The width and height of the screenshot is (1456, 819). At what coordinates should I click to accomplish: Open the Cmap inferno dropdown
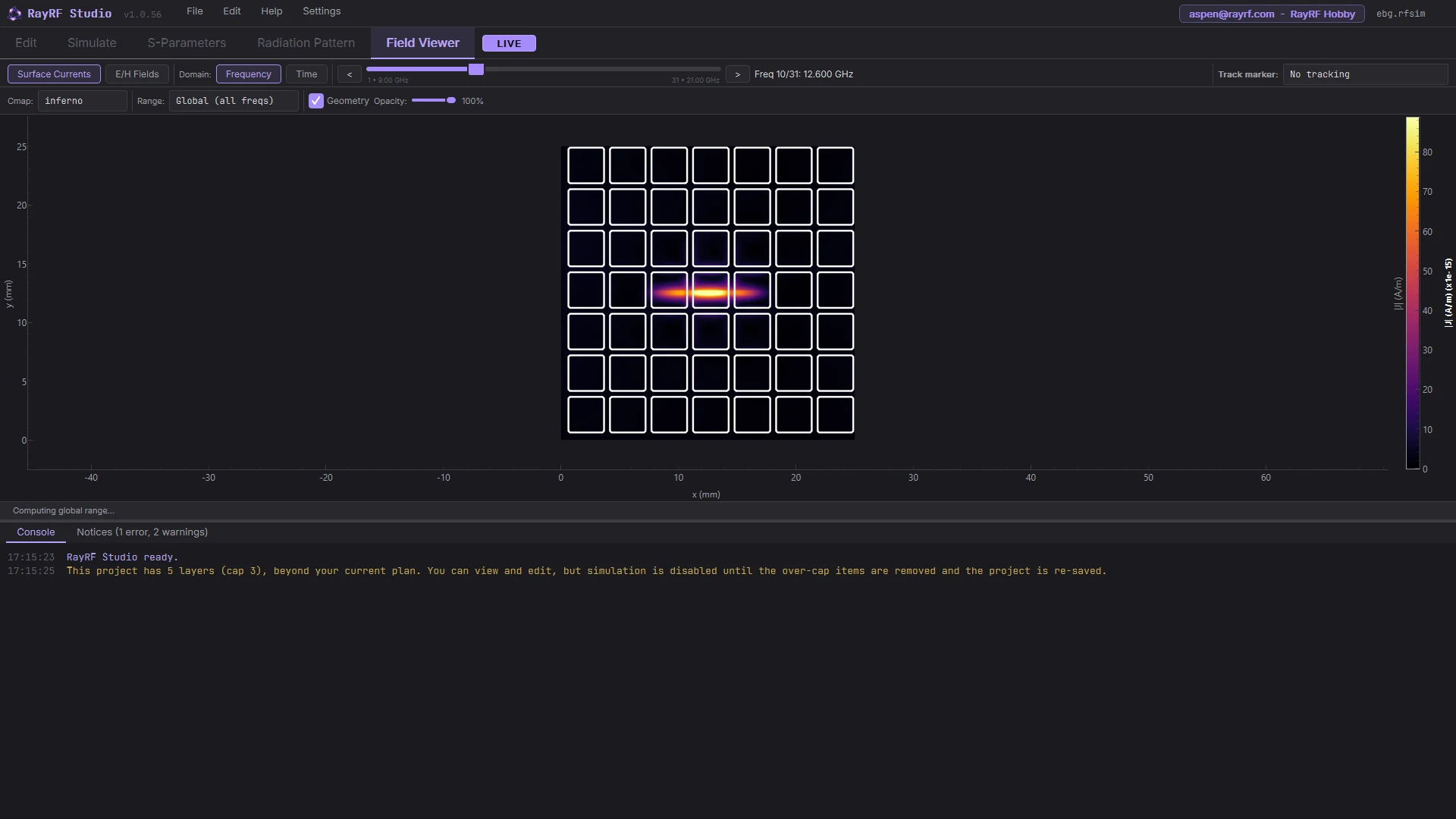pos(83,101)
